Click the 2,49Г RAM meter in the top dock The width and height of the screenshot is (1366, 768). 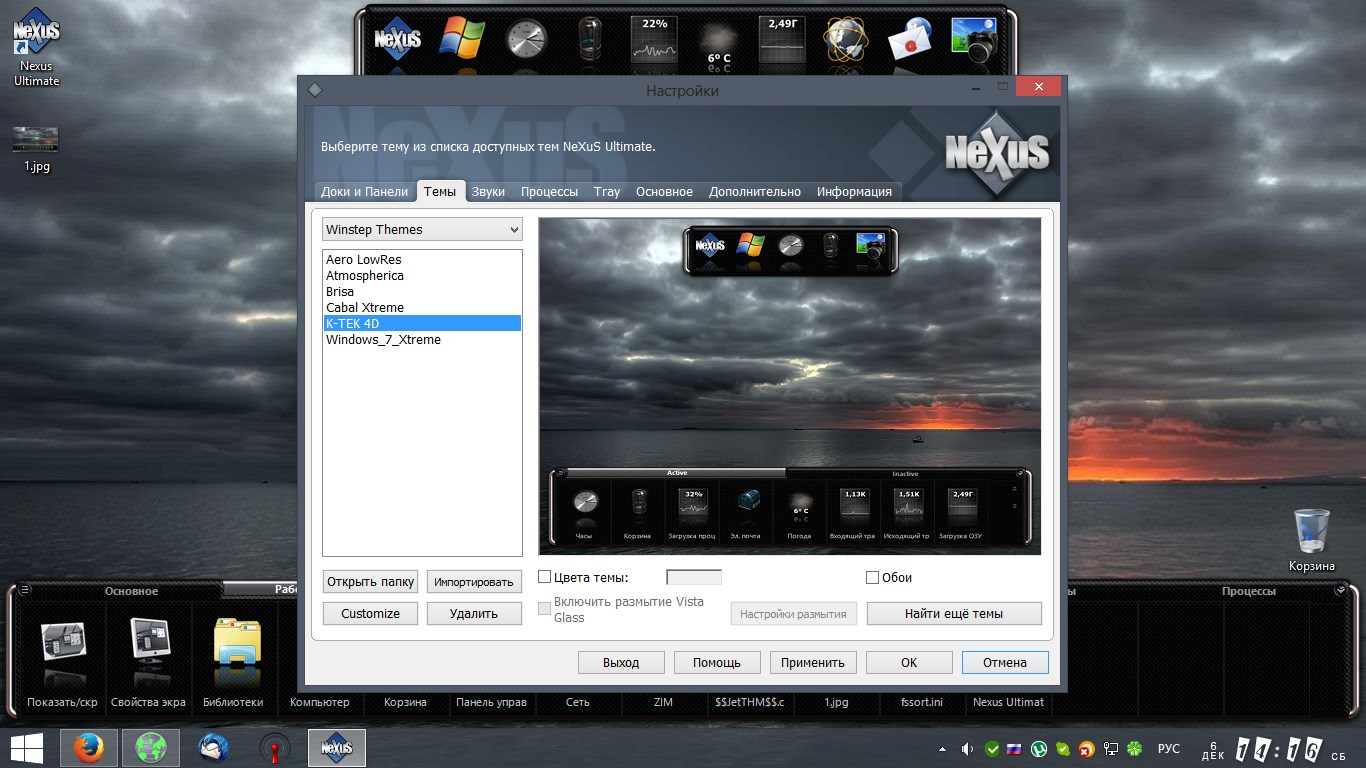pyautogui.click(x=782, y=40)
